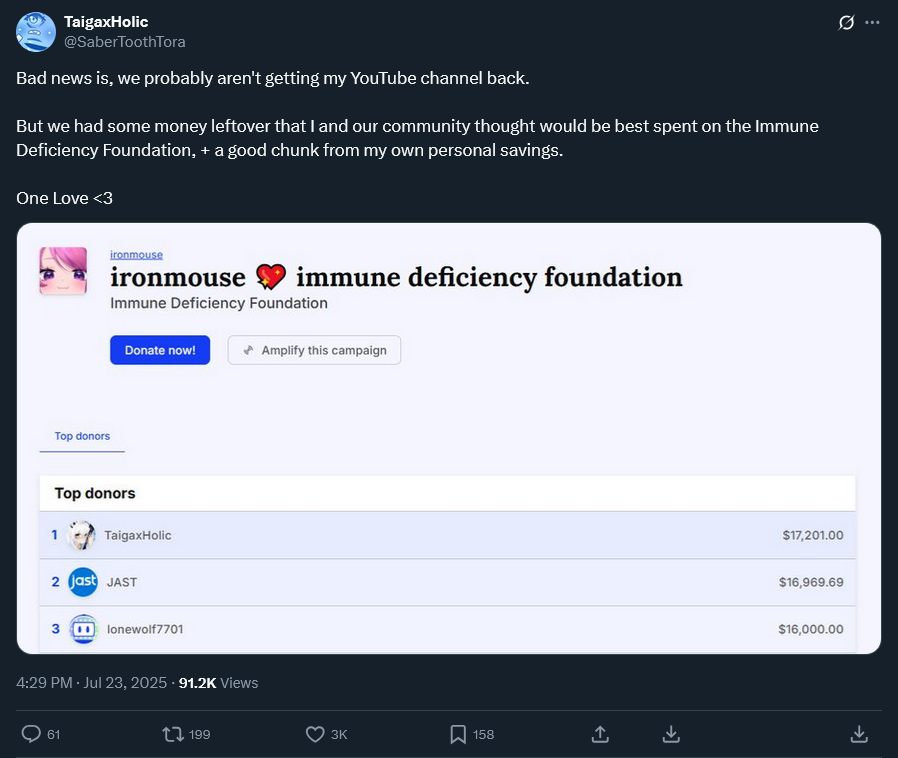Image resolution: width=898 pixels, height=758 pixels.
Task: Select the Top donors tab
Action: click(x=82, y=436)
